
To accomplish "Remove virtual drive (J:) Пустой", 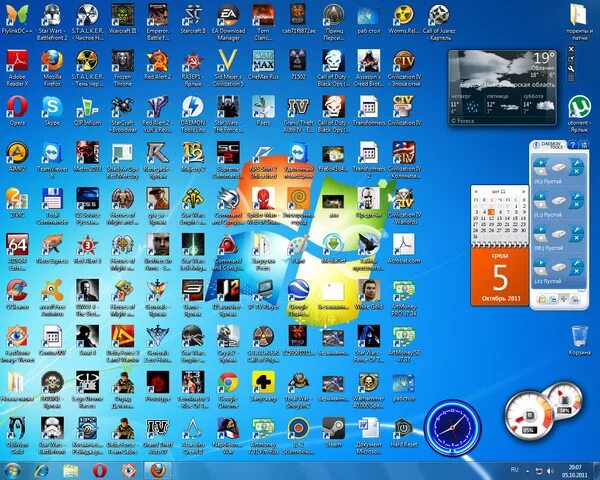I will pyautogui.click(x=577, y=271).
